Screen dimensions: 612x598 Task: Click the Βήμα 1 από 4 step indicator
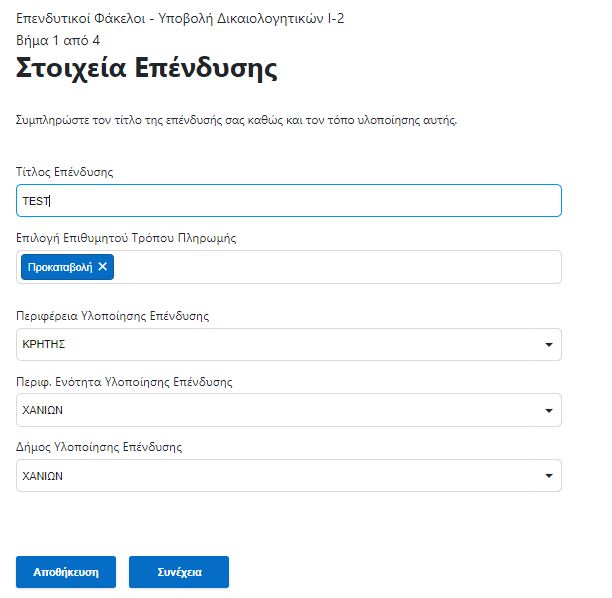[x=58, y=40]
